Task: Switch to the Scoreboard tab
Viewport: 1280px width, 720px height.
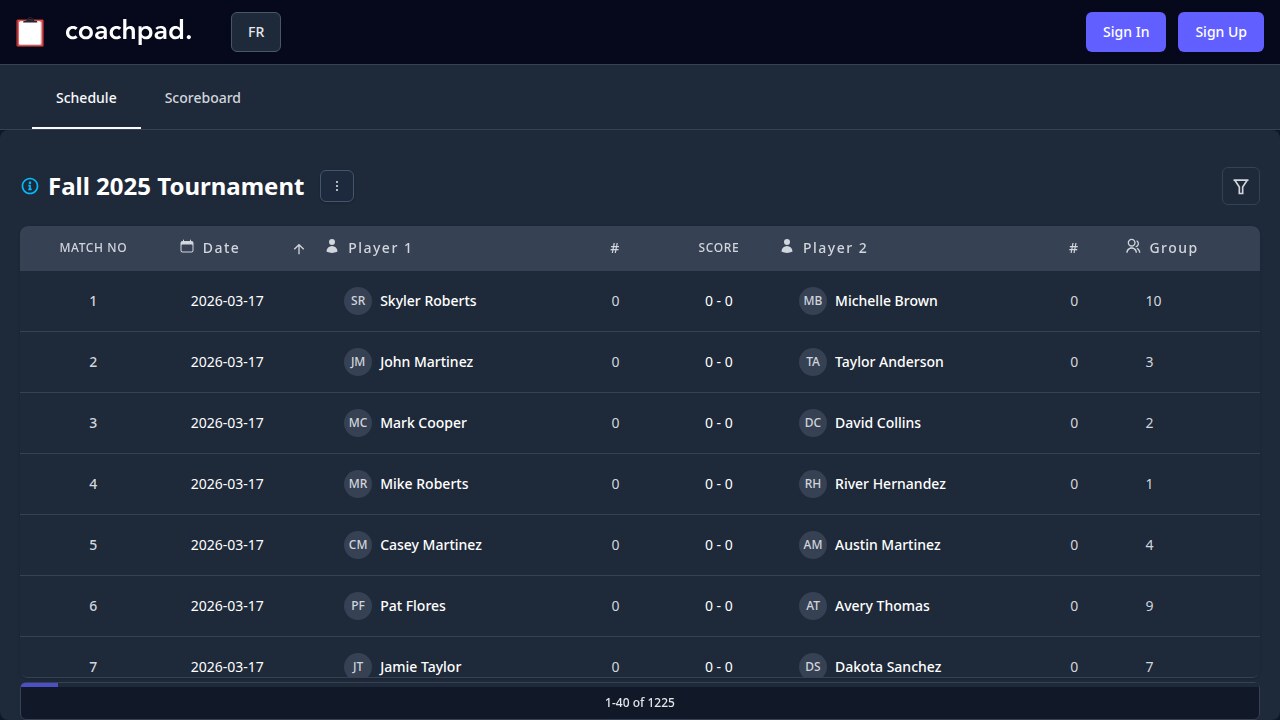Action: click(x=202, y=97)
